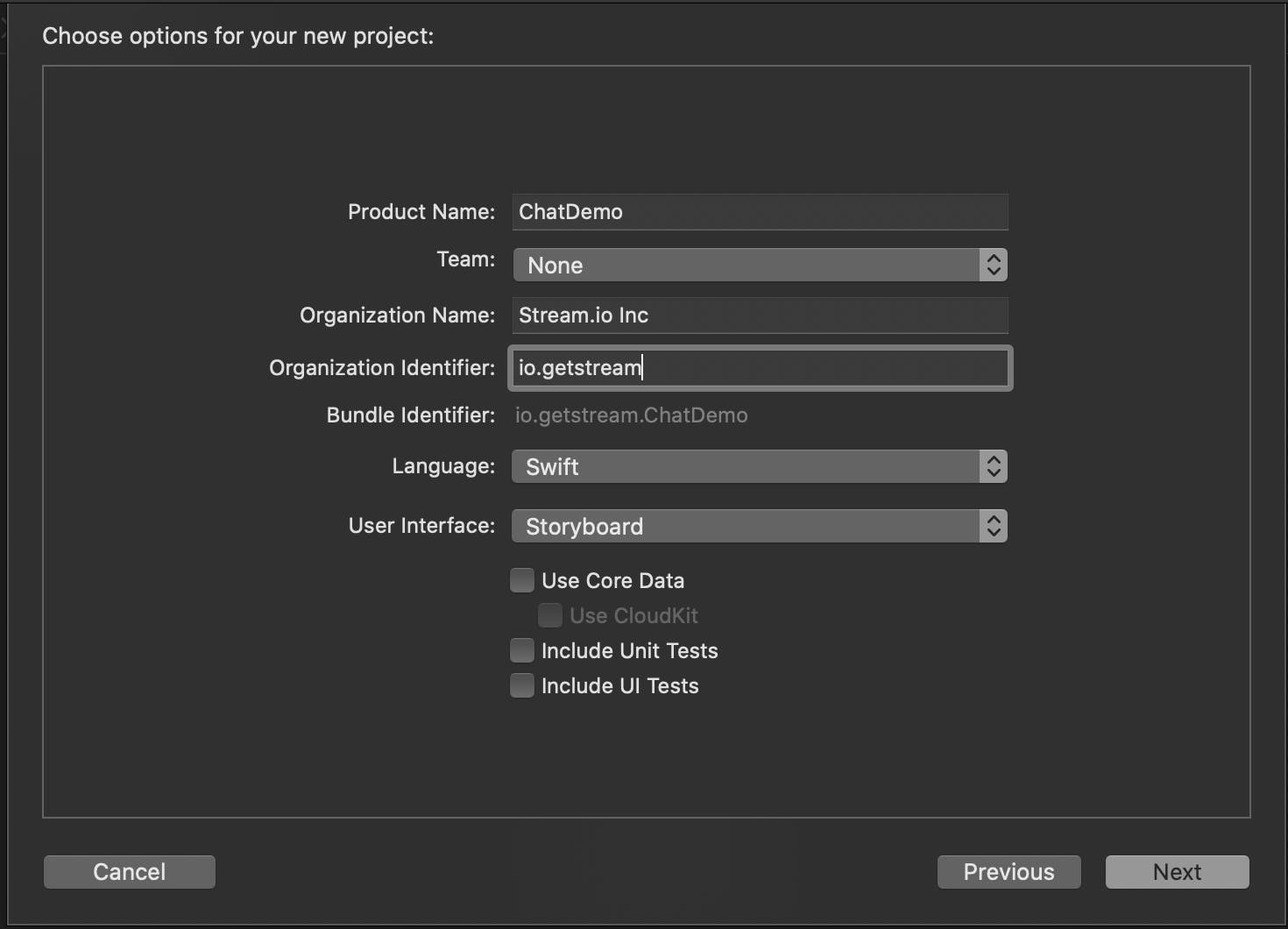Enable the Use Core Data checkbox

pyautogui.click(x=522, y=580)
